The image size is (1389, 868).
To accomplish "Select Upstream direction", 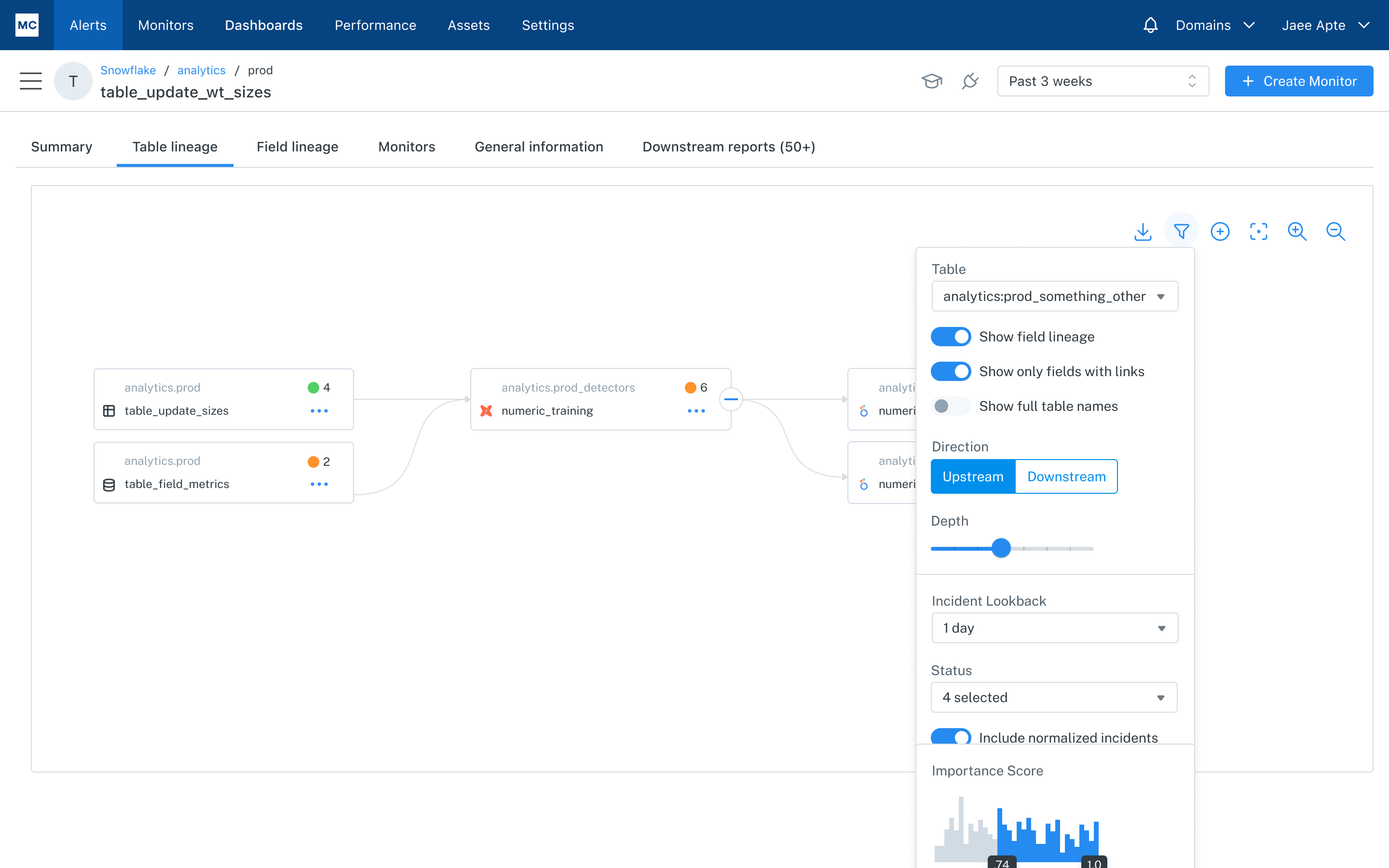I will [973, 476].
